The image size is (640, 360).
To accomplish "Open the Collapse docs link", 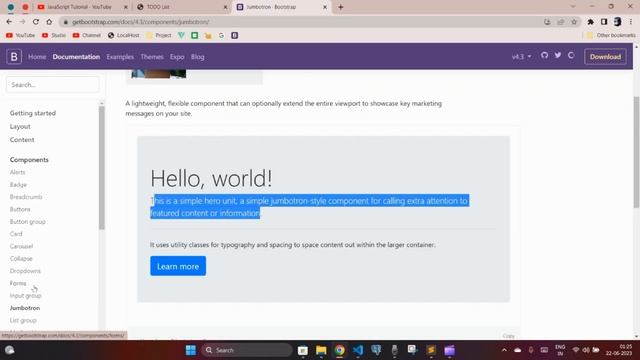I will 21,258.
